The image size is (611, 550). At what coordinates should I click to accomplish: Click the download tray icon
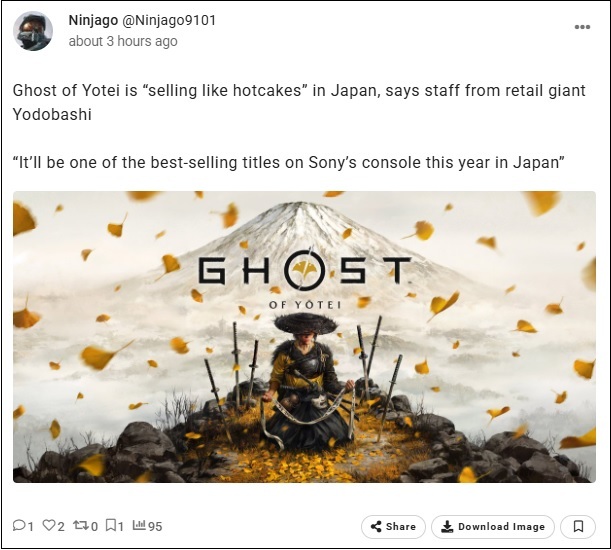(447, 527)
